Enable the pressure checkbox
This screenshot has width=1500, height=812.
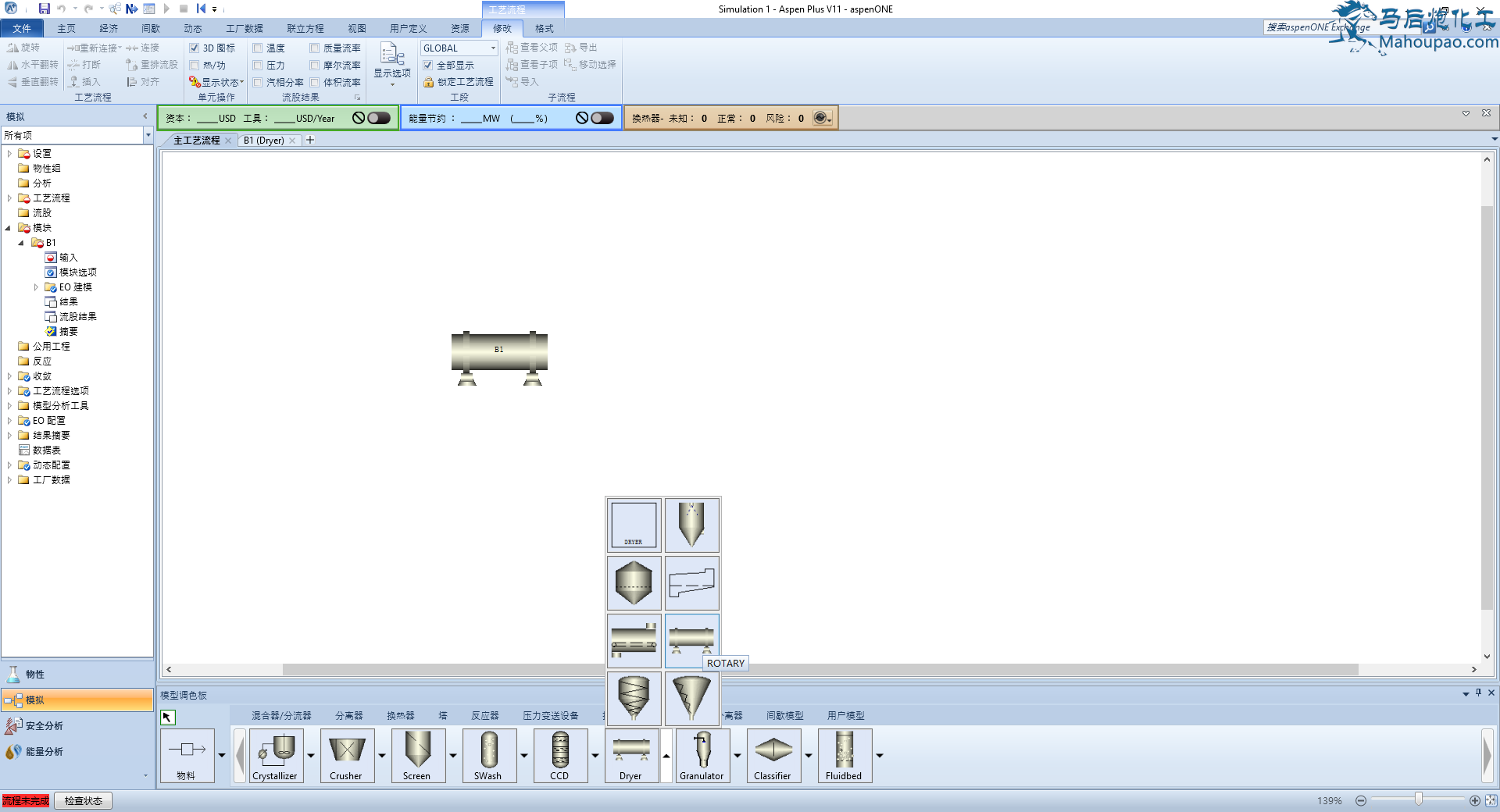[257, 65]
